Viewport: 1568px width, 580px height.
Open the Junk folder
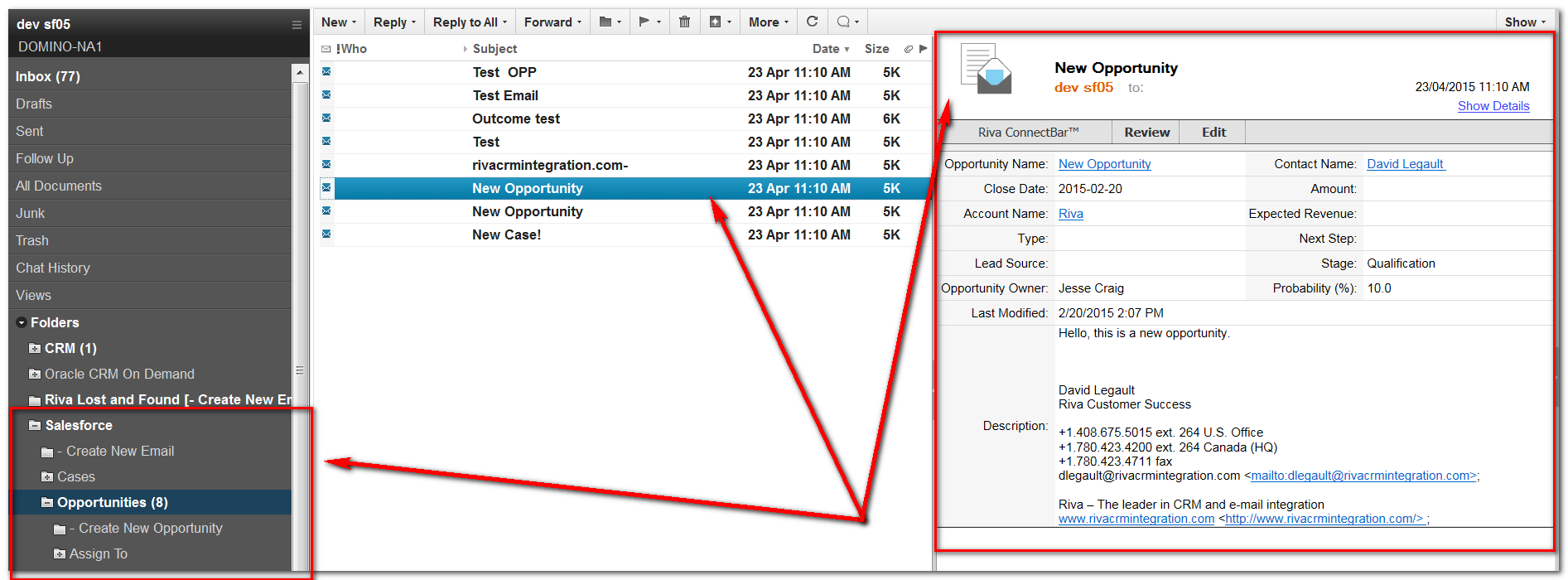point(150,213)
